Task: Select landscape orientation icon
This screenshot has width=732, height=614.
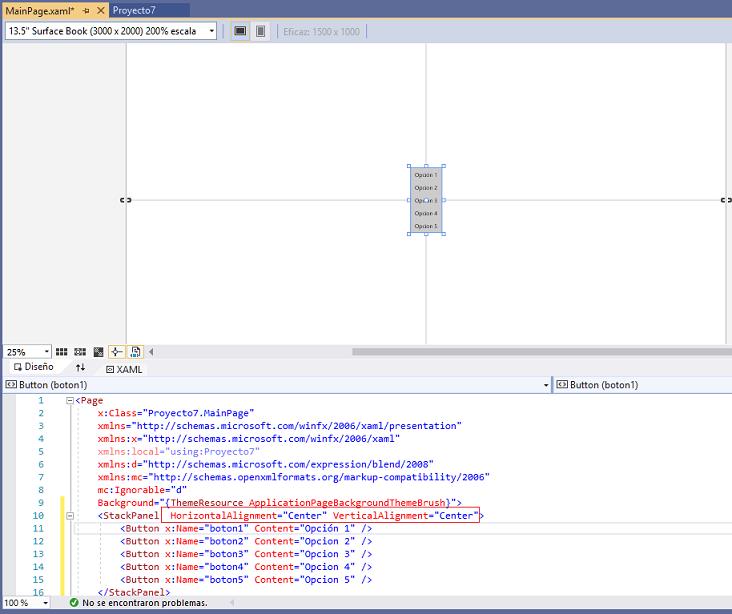Action: tap(240, 31)
